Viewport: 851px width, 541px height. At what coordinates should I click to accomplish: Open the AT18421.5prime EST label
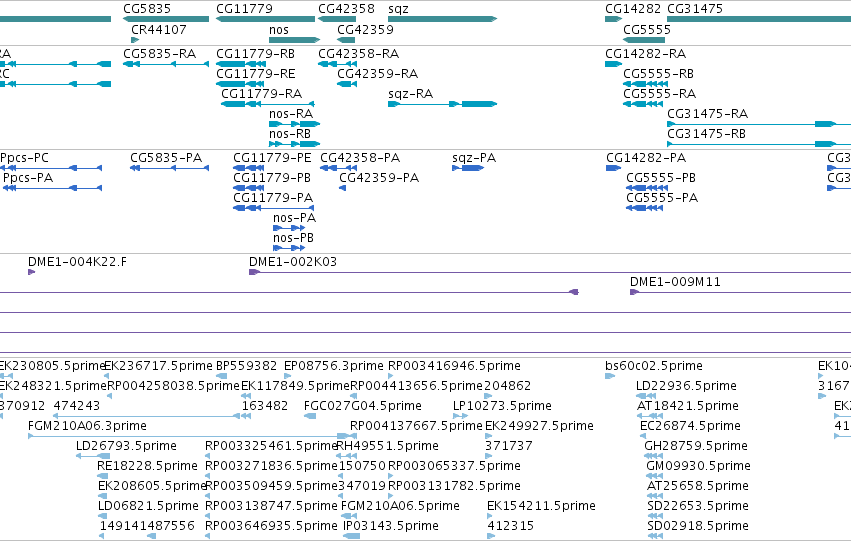tap(687, 406)
